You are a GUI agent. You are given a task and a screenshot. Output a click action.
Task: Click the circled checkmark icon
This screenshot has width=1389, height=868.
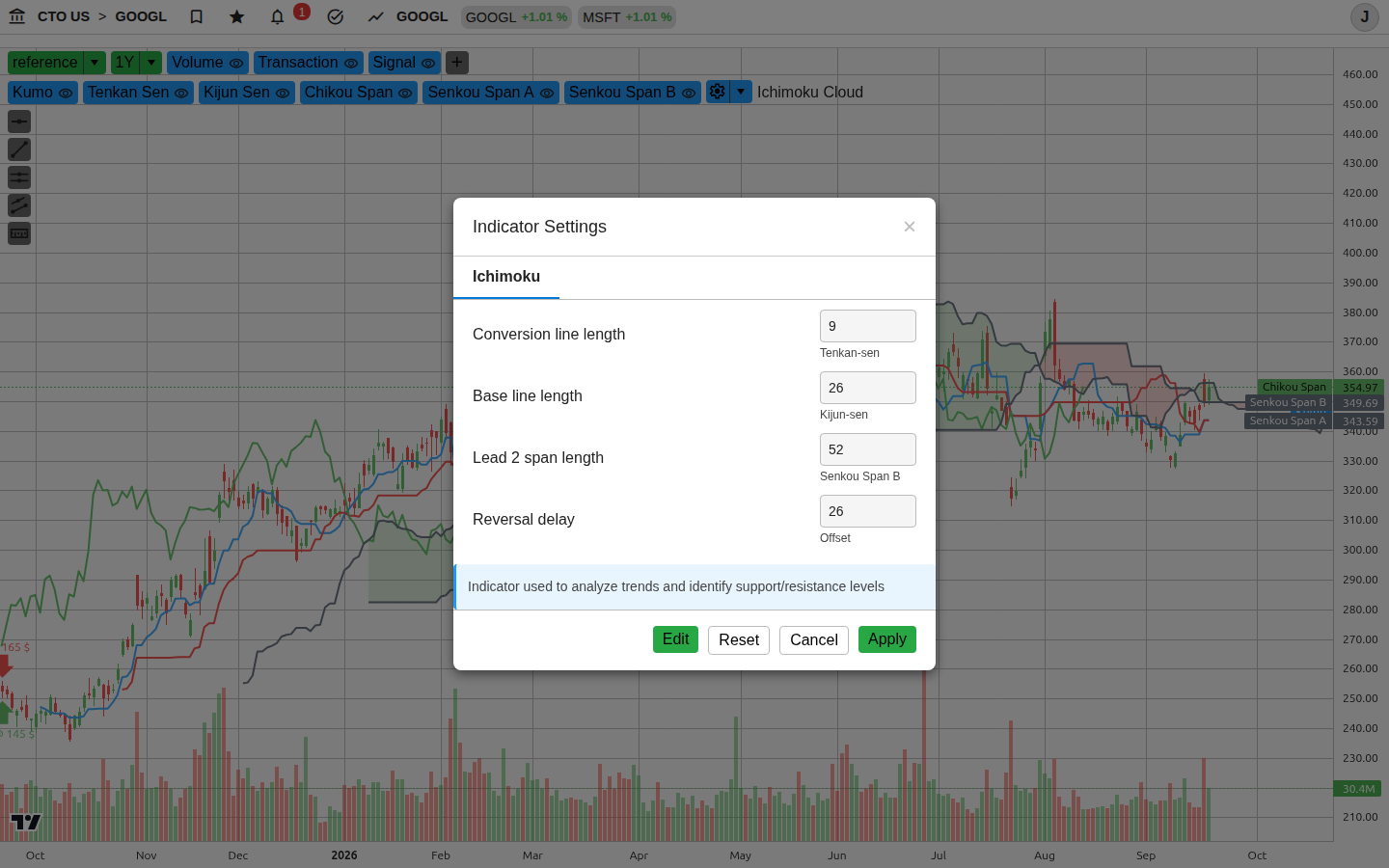(336, 16)
